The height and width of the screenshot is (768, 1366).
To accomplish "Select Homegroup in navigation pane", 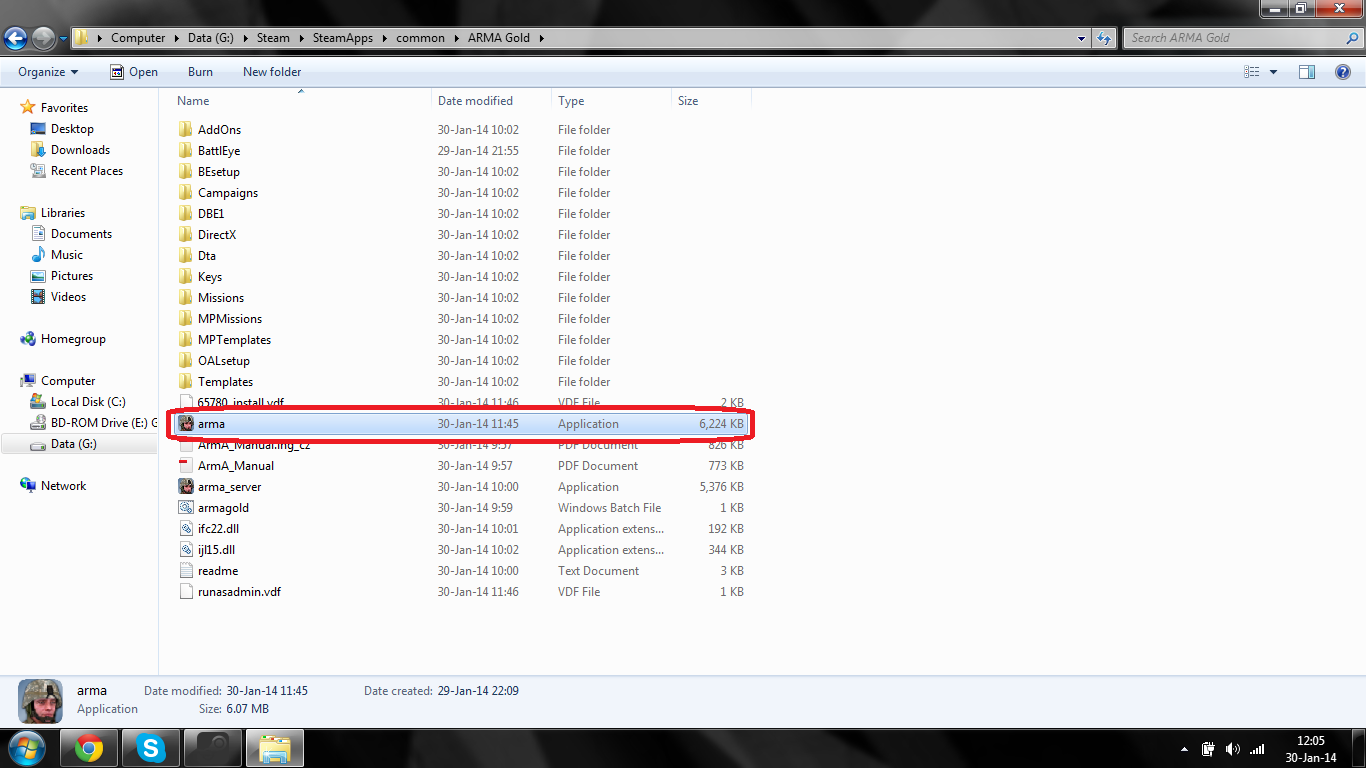I will pos(73,339).
